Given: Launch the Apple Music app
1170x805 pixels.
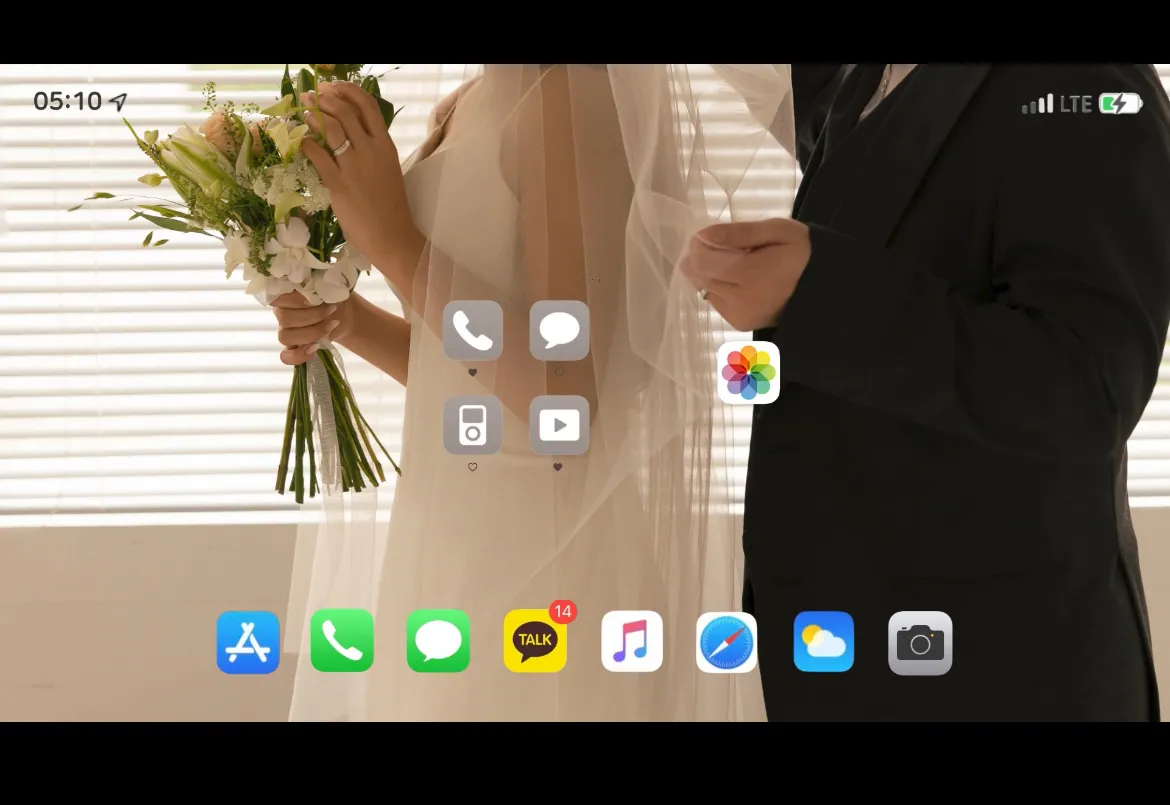Looking at the screenshot, I should pos(631,641).
